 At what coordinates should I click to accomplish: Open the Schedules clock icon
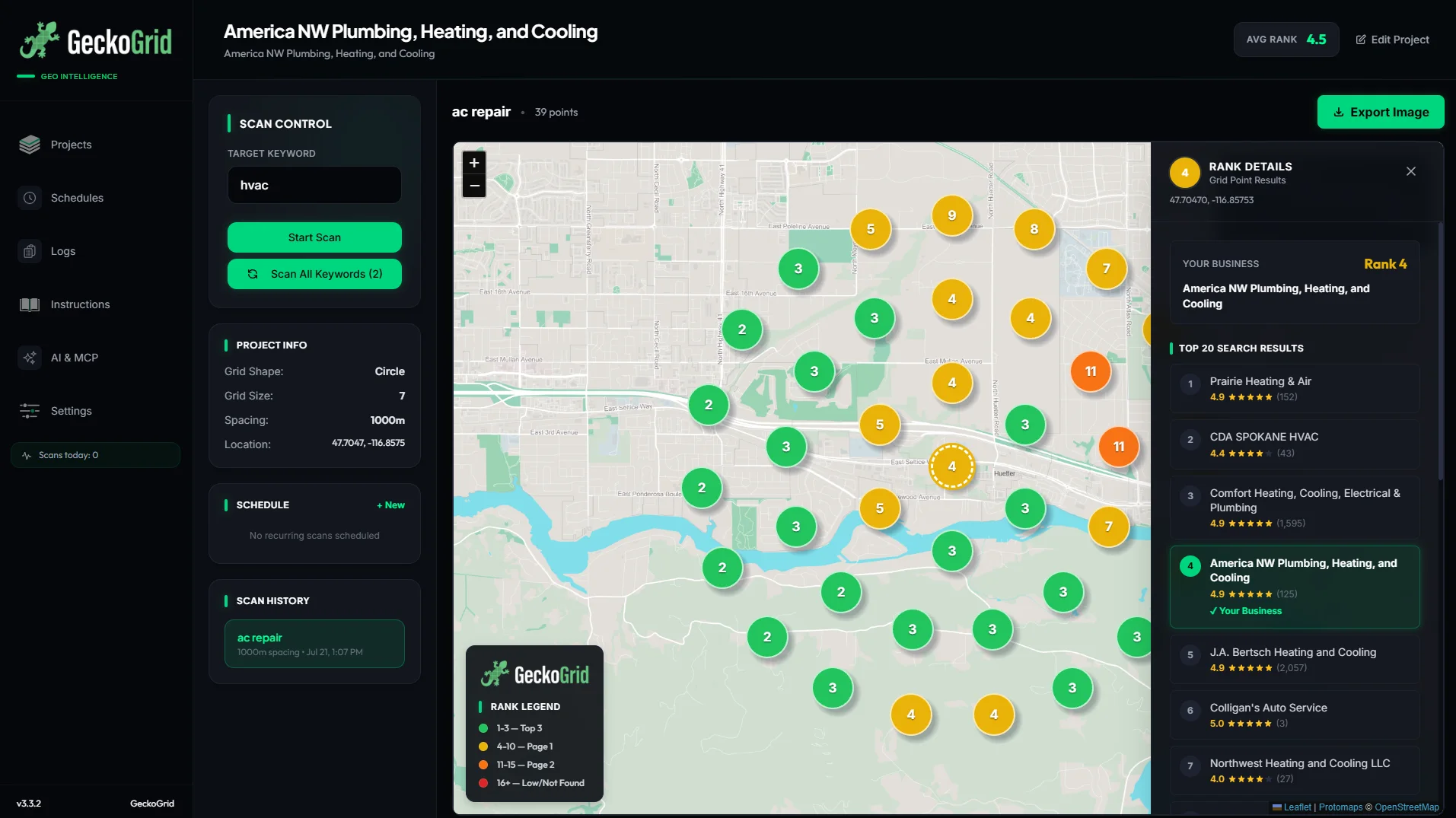[30, 198]
